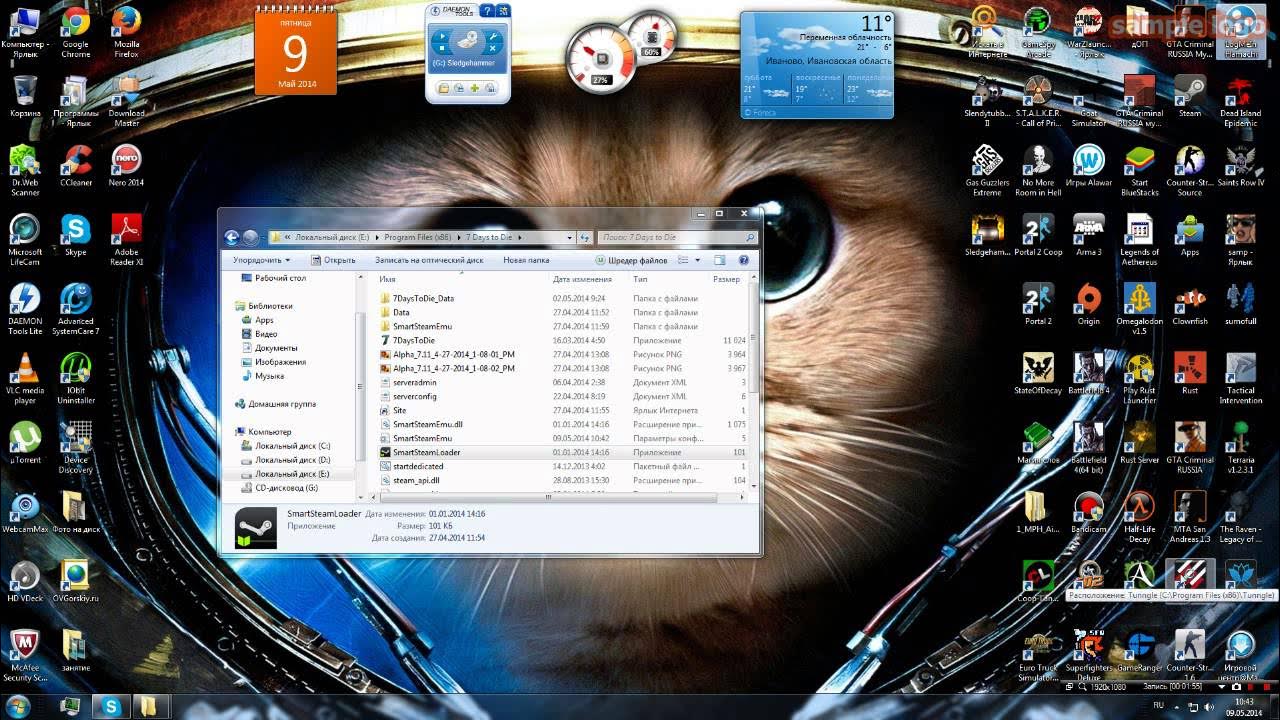Select the Half-Life Decay icon

[1139, 516]
